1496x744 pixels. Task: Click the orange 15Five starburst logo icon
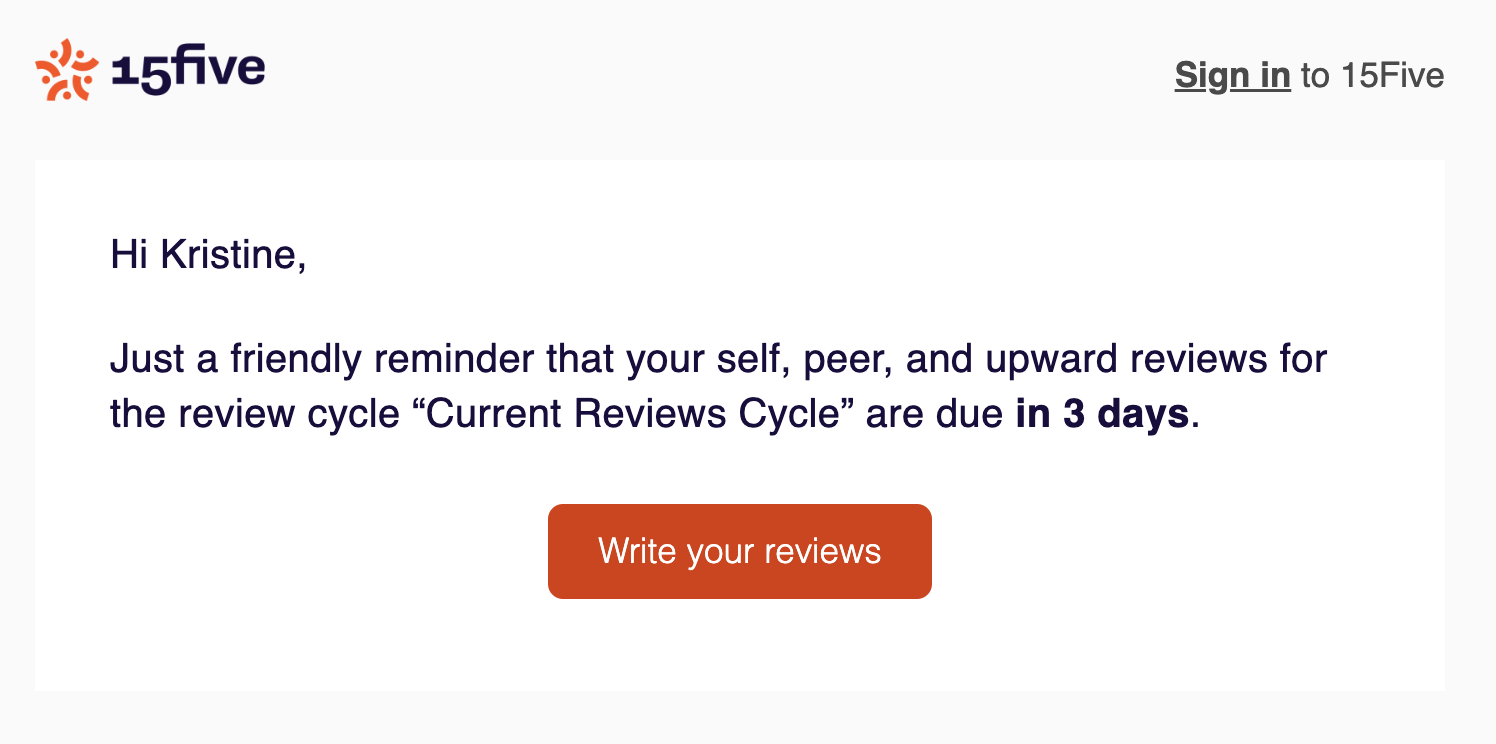coord(66,70)
